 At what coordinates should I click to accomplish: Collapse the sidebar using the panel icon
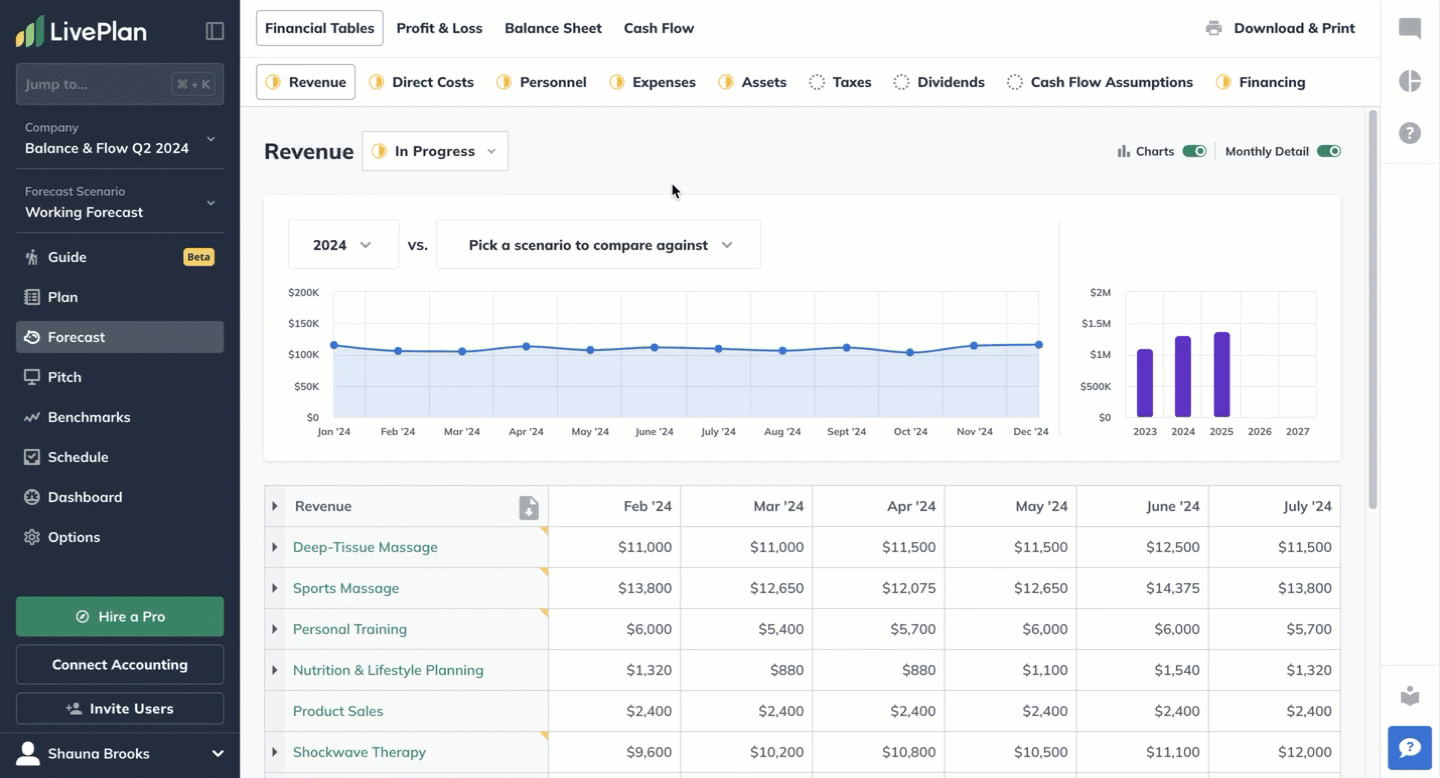pos(215,31)
